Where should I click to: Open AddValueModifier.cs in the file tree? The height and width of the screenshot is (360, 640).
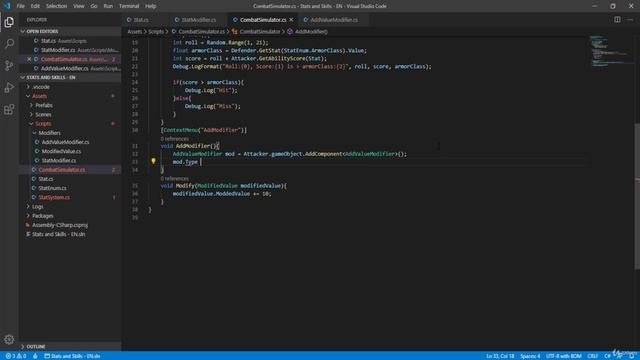[x=65, y=142]
